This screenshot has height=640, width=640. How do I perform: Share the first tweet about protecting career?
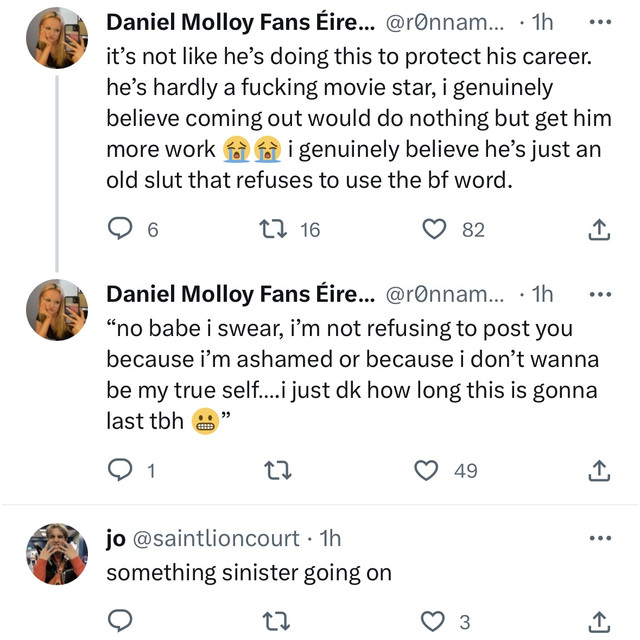coord(599,229)
